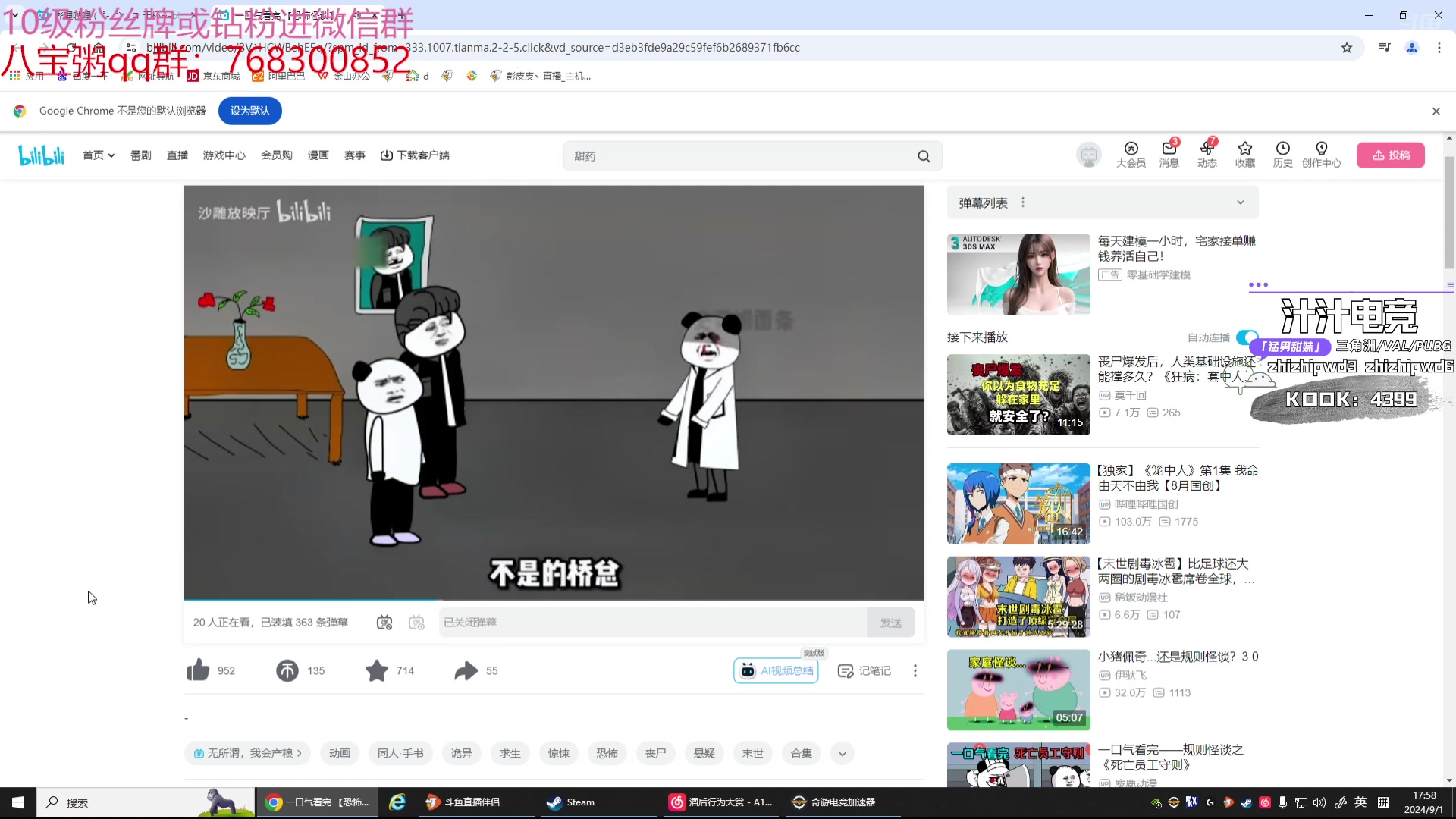Click the 设为默认 button
Viewport: 1456px width, 819px height.
[x=249, y=111]
